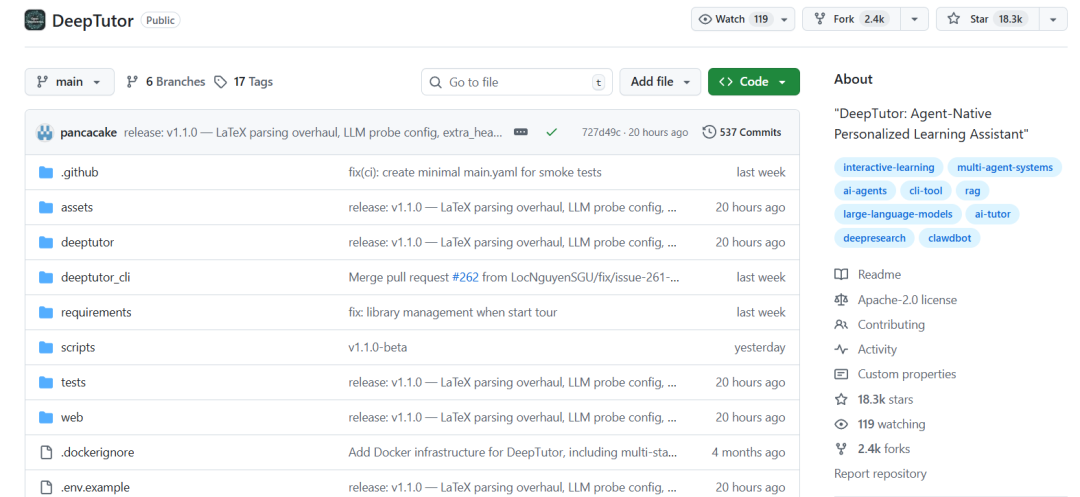Select the ai-tutor topic tag
The width and height of the screenshot is (1080, 497).
point(993,214)
